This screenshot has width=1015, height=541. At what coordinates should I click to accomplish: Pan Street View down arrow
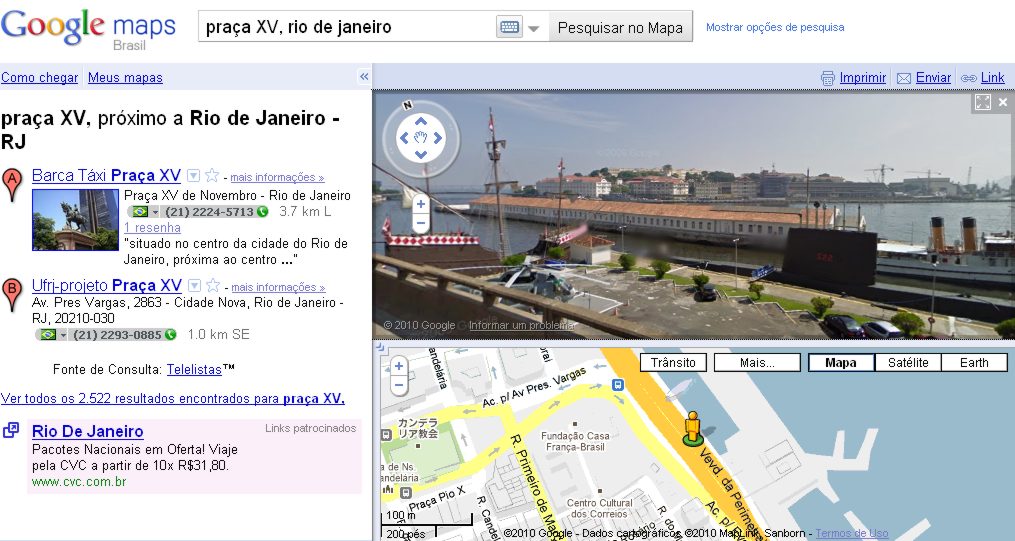pos(421,154)
